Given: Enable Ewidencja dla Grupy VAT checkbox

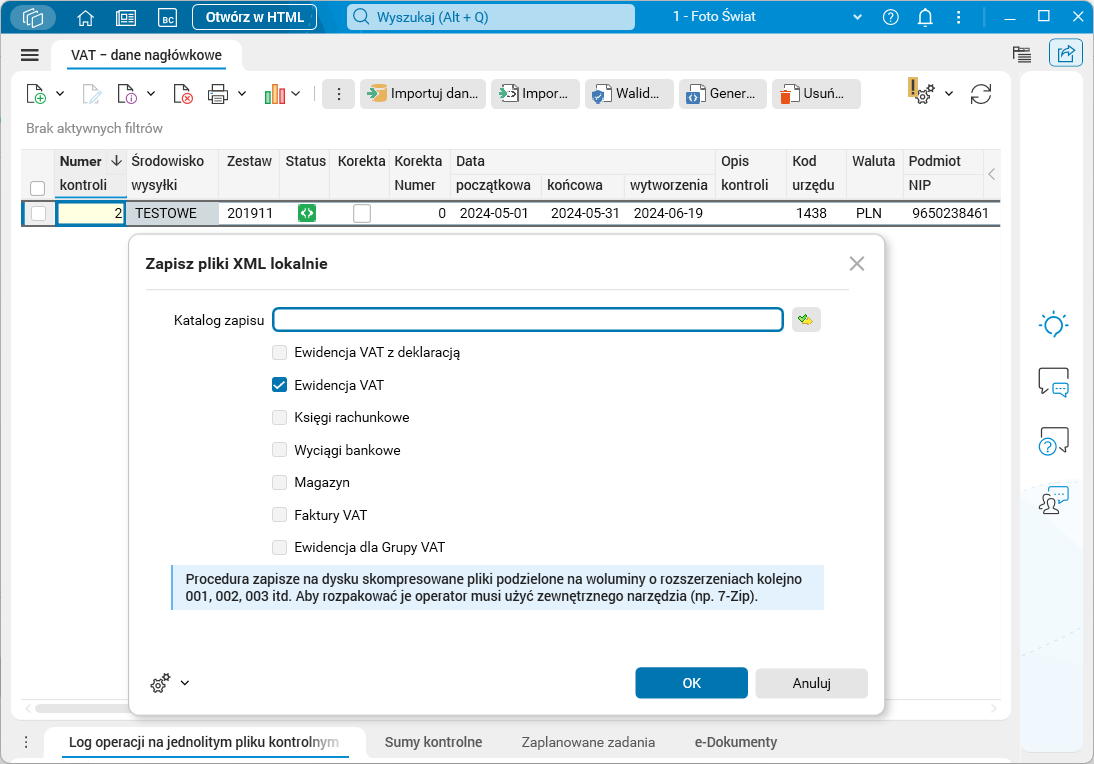Looking at the screenshot, I should (279, 547).
